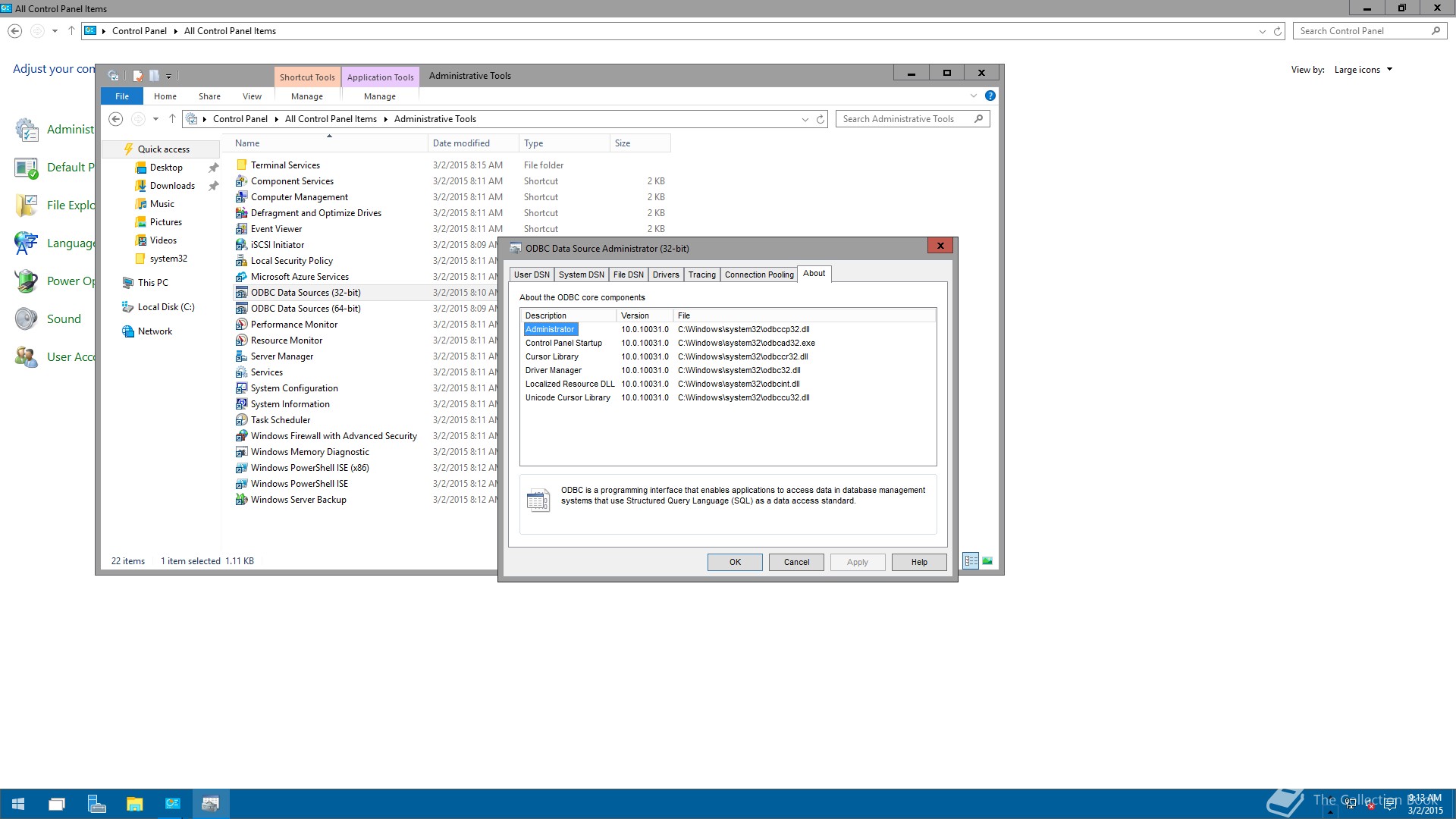Click the Start button on taskbar
The height and width of the screenshot is (819, 1456).
coord(18,804)
